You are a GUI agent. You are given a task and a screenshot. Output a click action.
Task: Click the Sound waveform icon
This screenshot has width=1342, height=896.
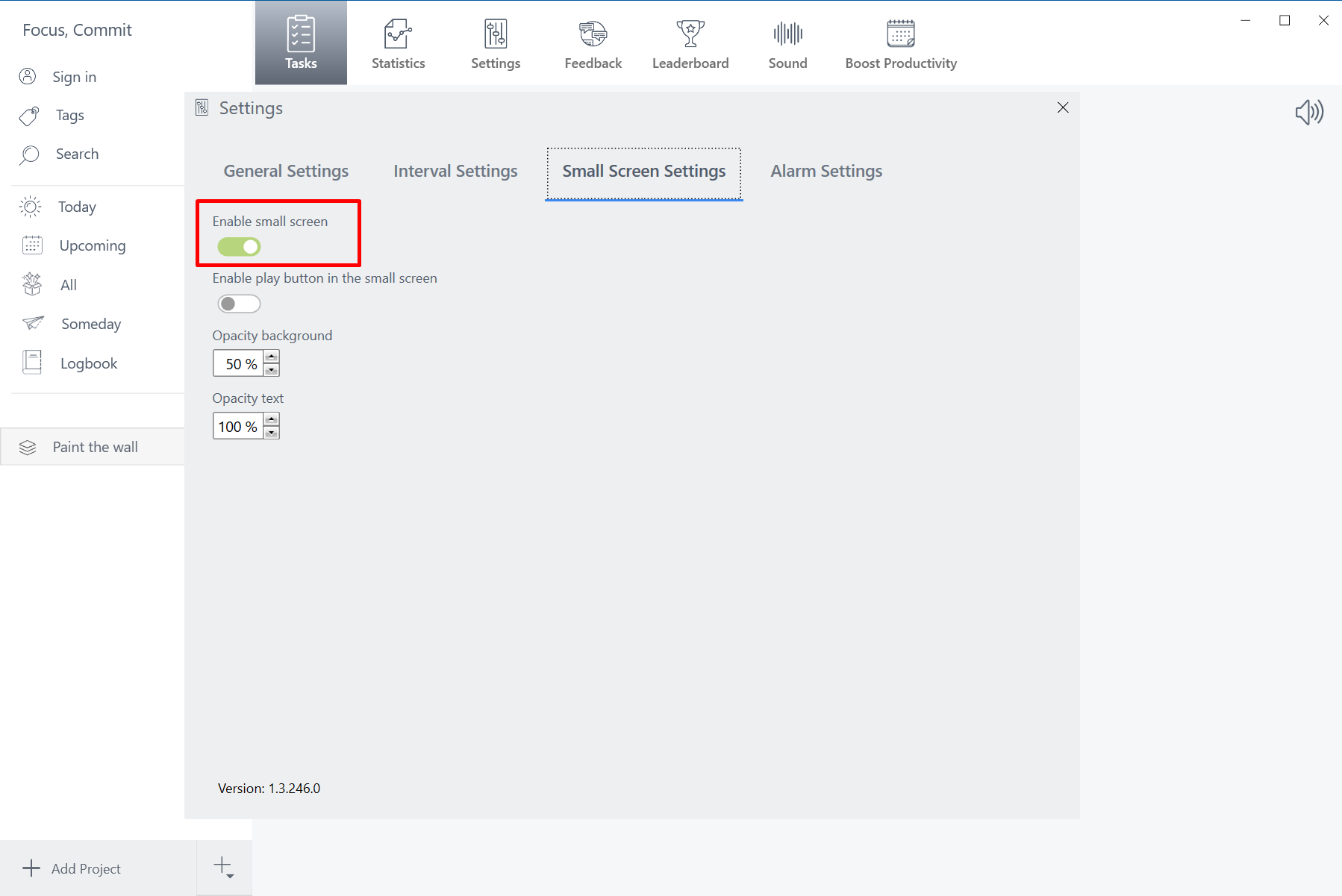pos(787,34)
